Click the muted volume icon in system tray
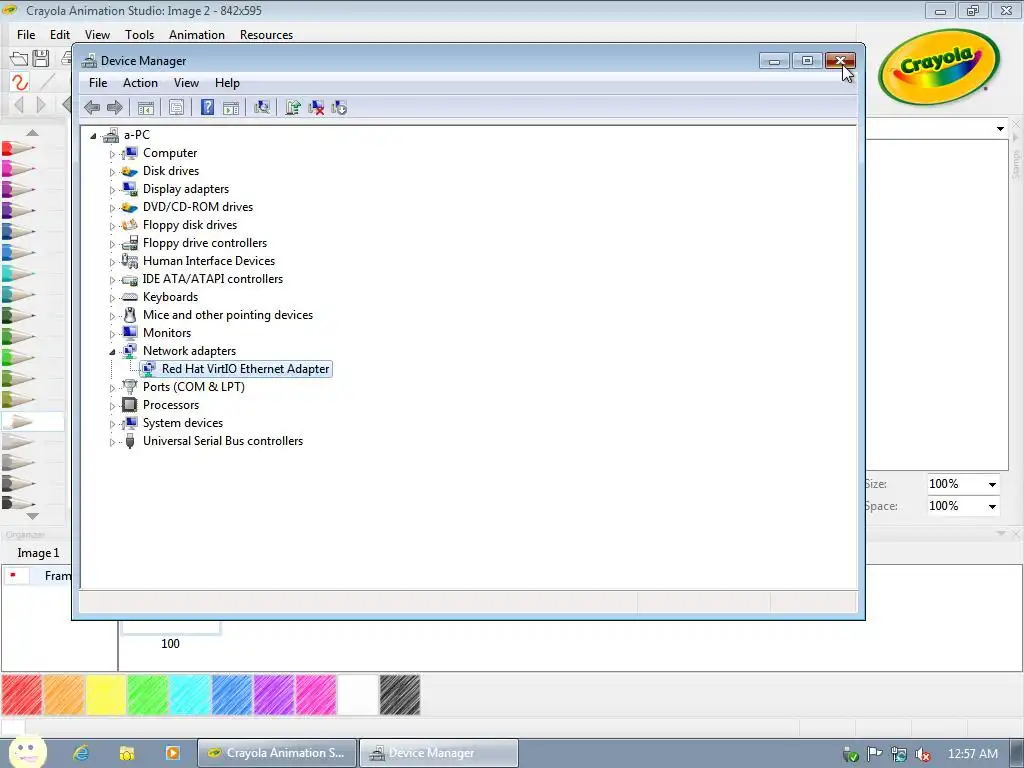This screenshot has width=1024, height=768. (923, 755)
